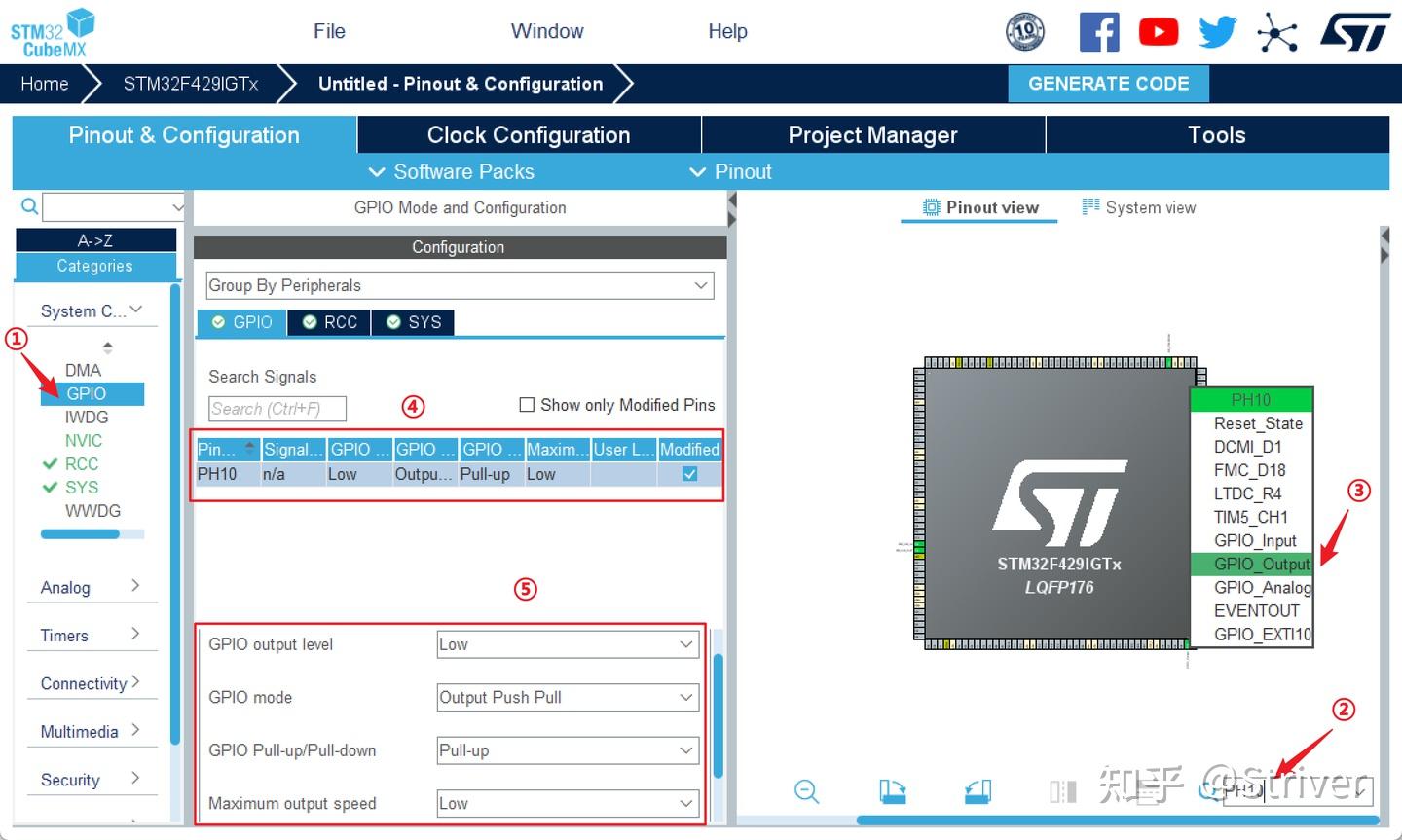1402x840 pixels.
Task: Open the category search combo box arrow
Action: [177, 206]
